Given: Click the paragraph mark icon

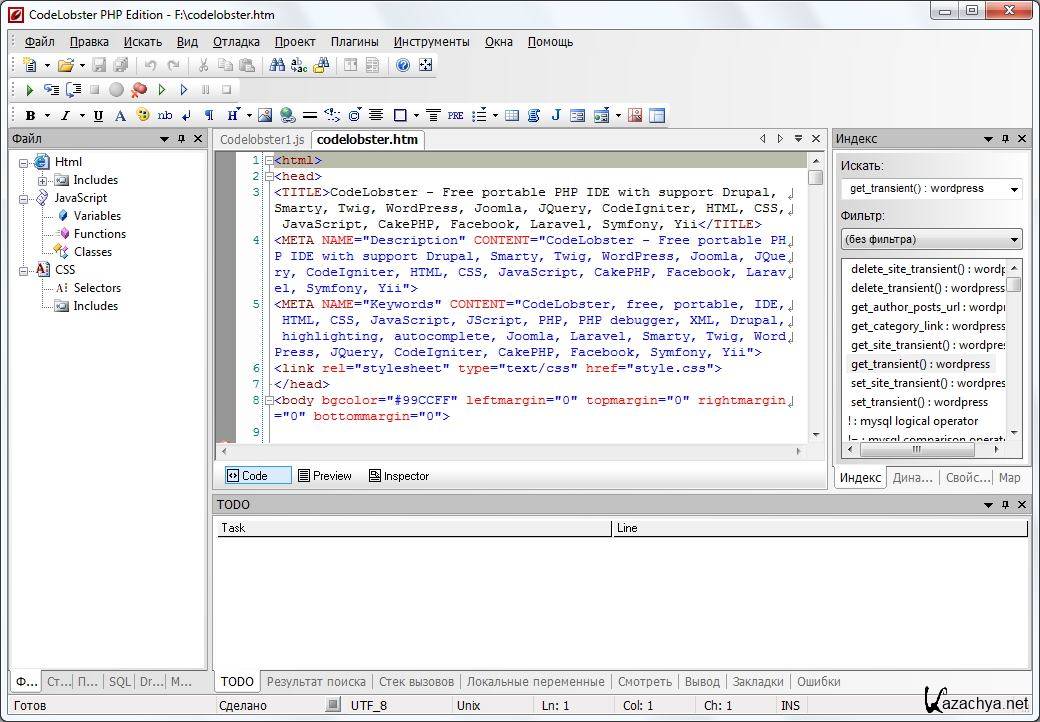Looking at the screenshot, I should [x=209, y=116].
